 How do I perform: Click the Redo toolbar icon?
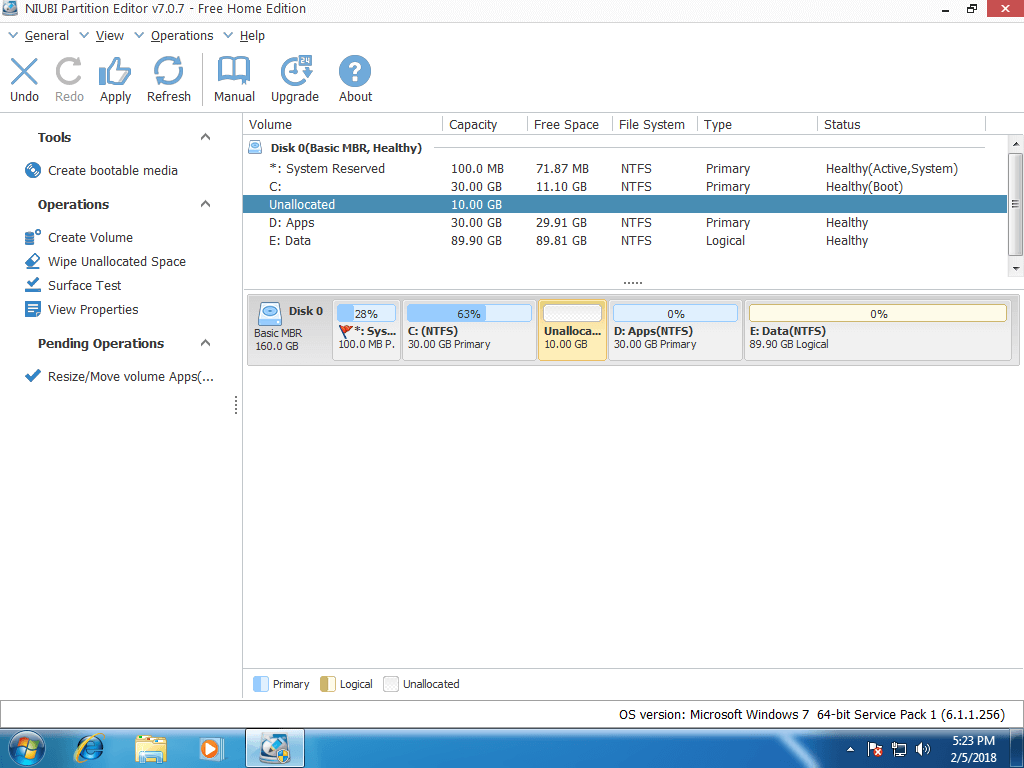pyautogui.click(x=69, y=72)
